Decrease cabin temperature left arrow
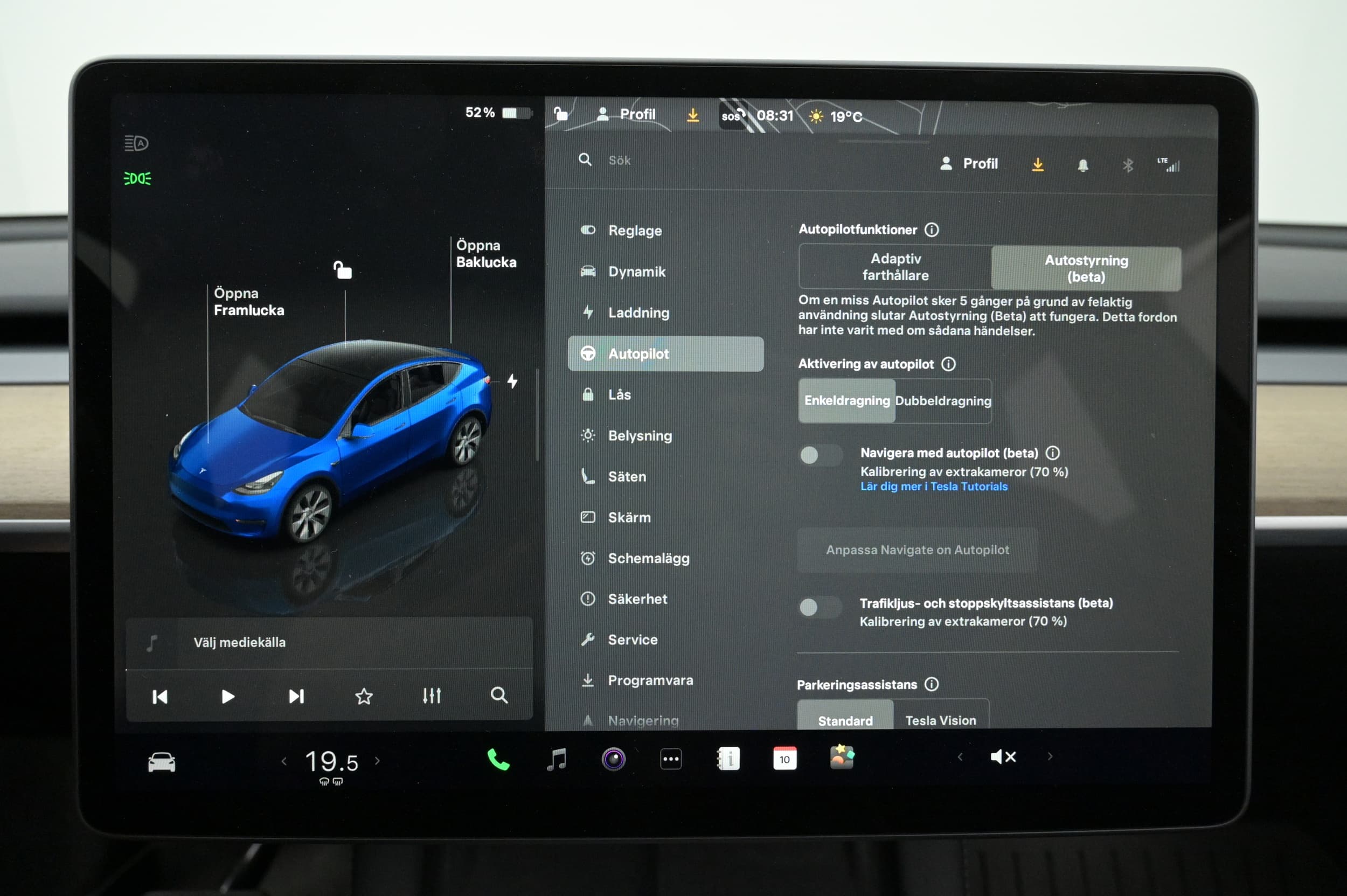This screenshot has width=1347, height=896. [x=284, y=761]
